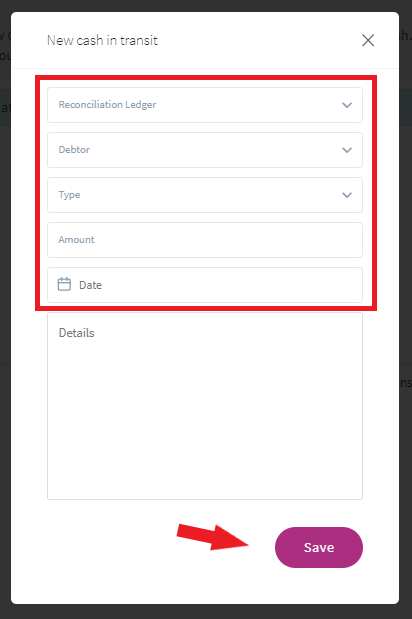Select the Date placeholder label

click(90, 285)
